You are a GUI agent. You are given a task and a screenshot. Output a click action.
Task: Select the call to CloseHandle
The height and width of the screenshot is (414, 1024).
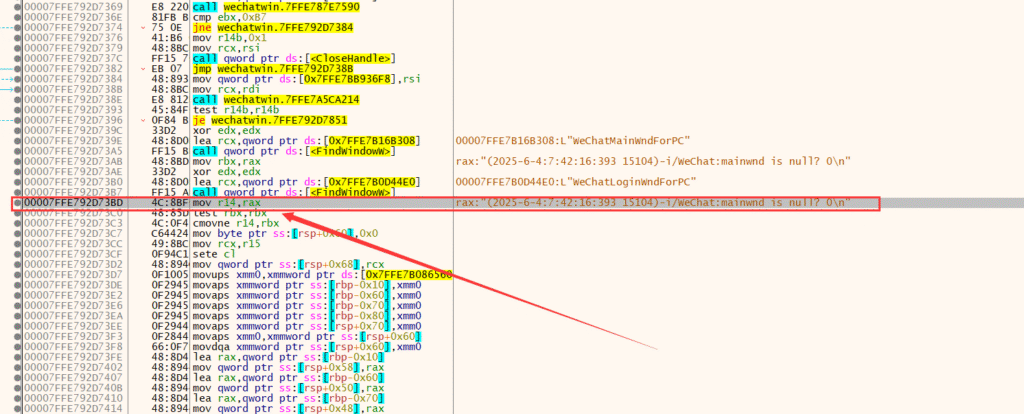pyautogui.click(x=293, y=59)
